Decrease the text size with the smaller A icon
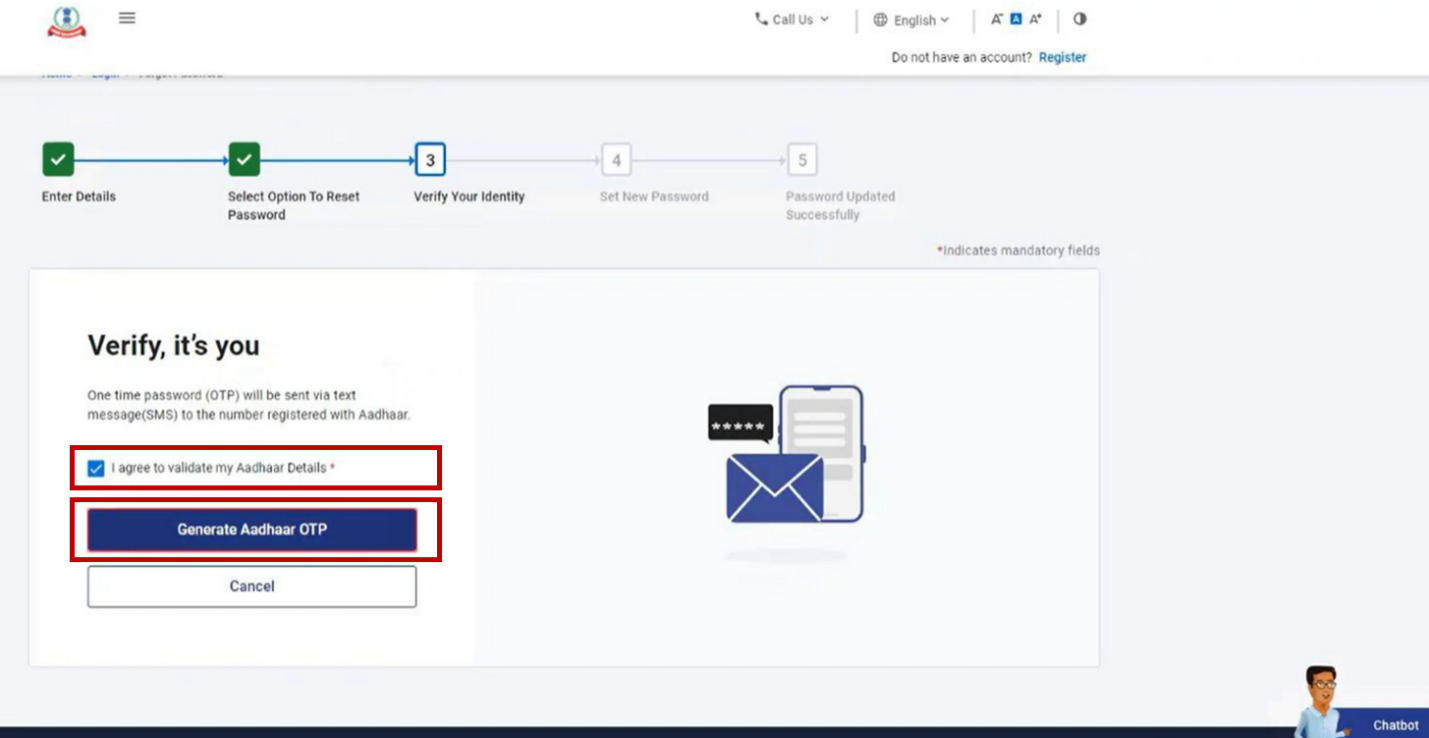 pyautogui.click(x=997, y=19)
